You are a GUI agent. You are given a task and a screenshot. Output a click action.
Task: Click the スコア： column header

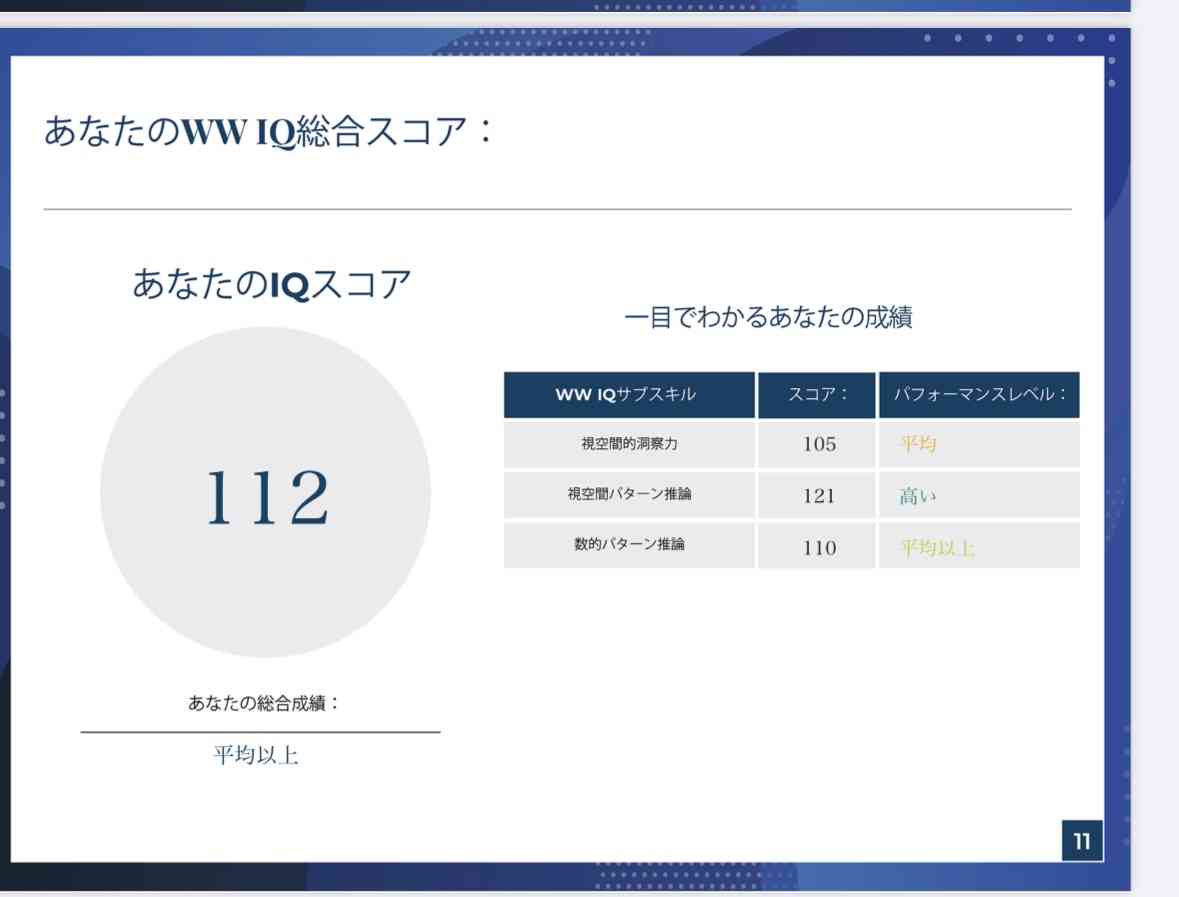point(817,395)
